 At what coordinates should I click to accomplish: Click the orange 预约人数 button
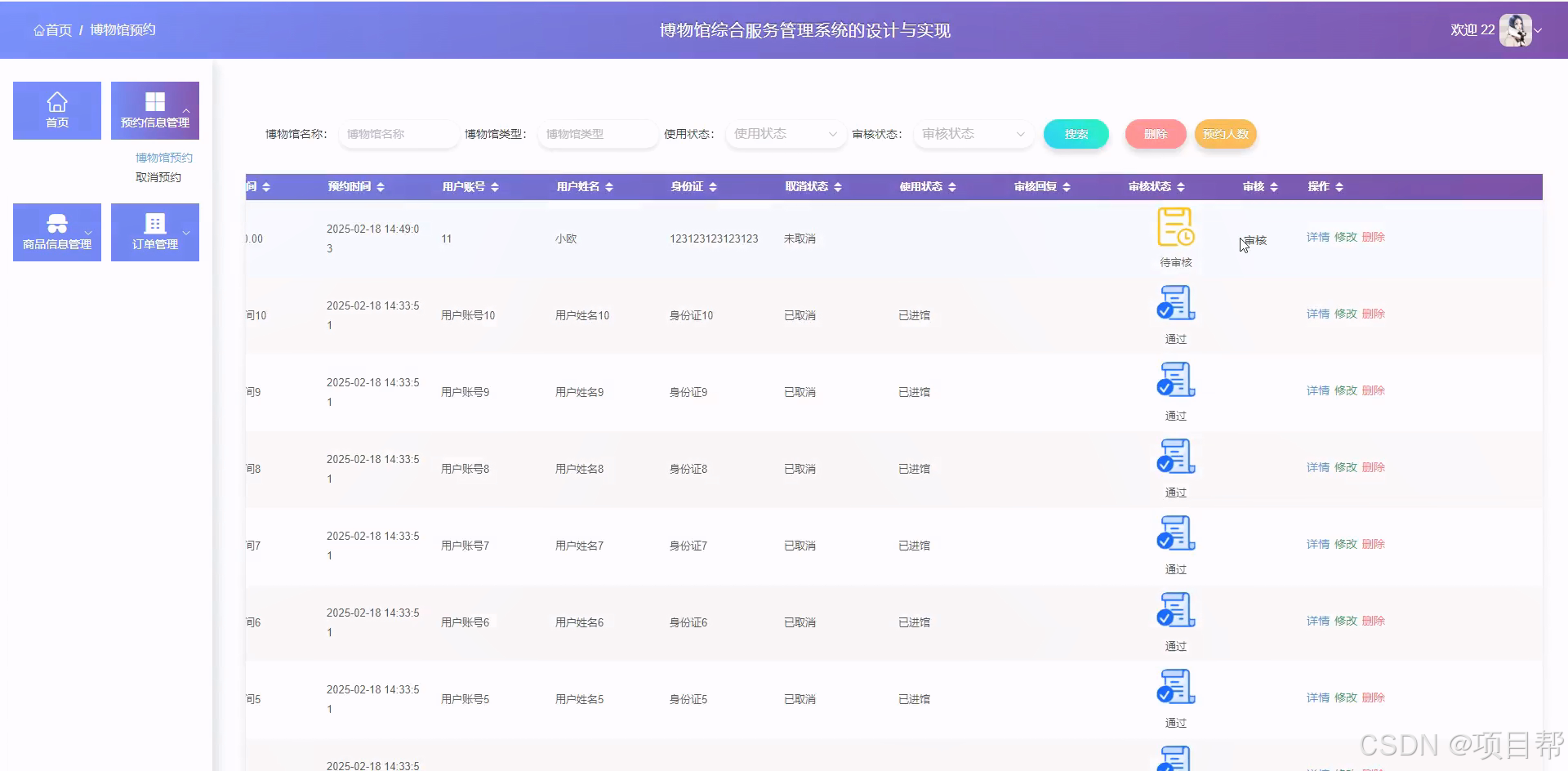(1226, 134)
